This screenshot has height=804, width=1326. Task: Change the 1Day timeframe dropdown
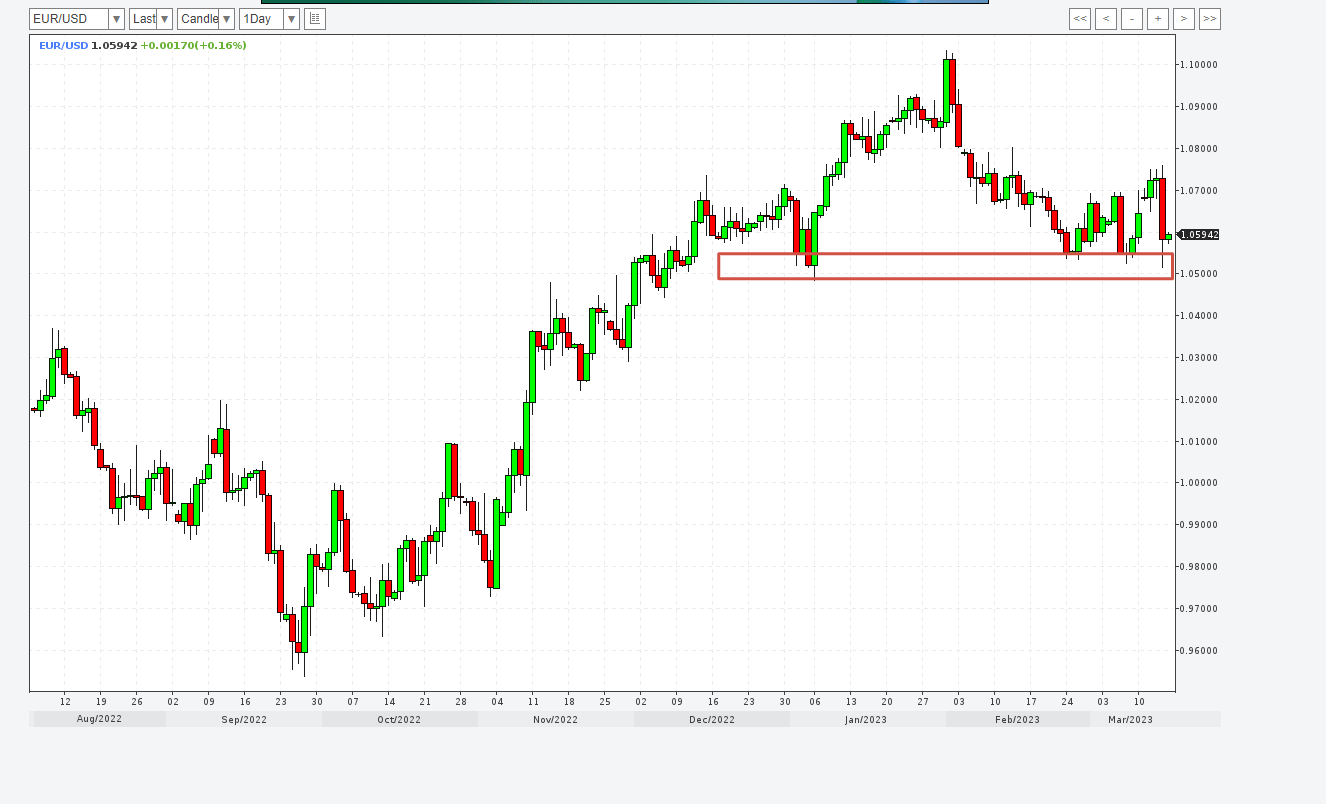[x=270, y=19]
